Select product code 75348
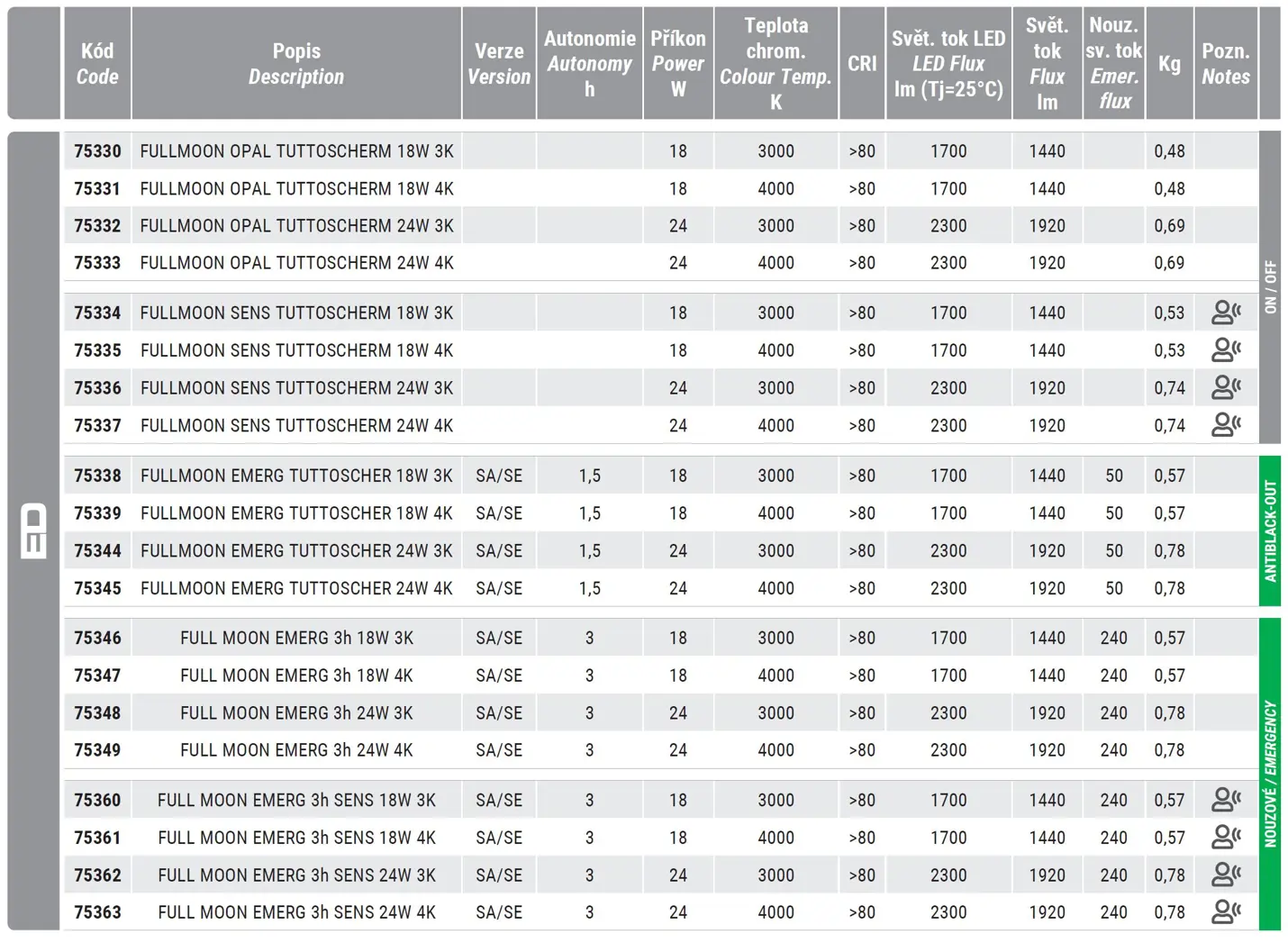The image size is (1288, 943). point(97,712)
